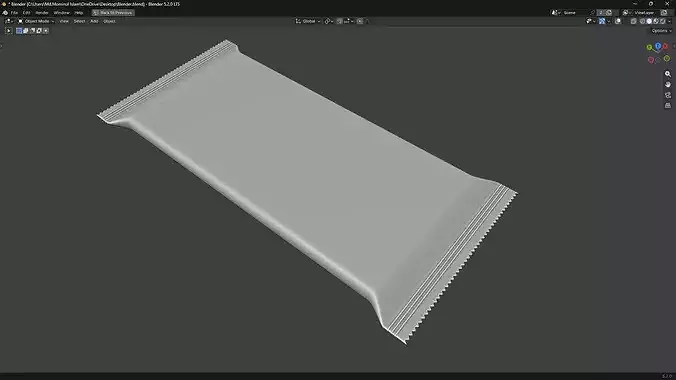Open the Blender logo app menu
The height and width of the screenshot is (380, 676).
(x=5, y=13)
